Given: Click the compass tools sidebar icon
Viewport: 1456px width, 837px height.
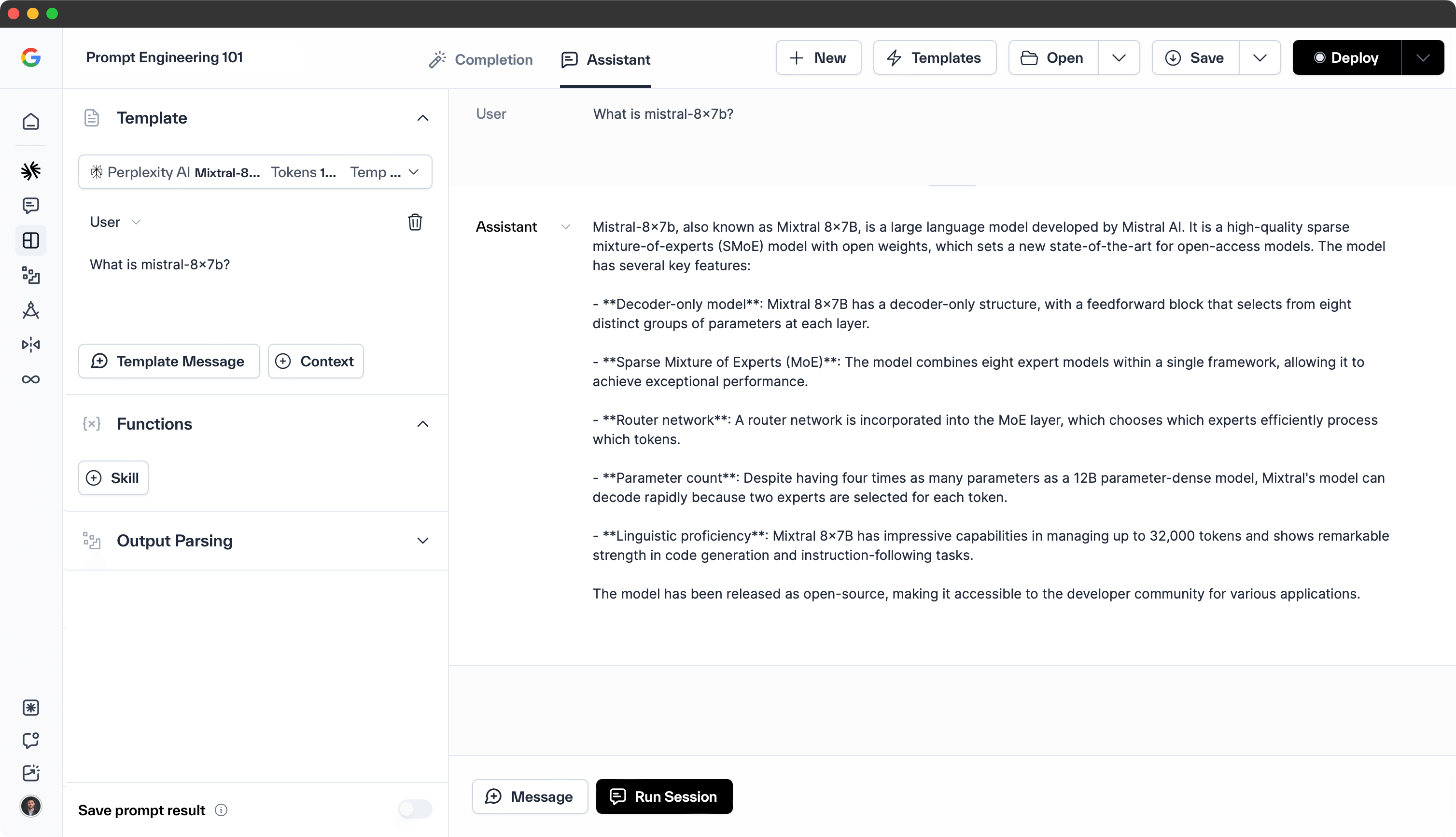Looking at the screenshot, I should tap(31, 310).
